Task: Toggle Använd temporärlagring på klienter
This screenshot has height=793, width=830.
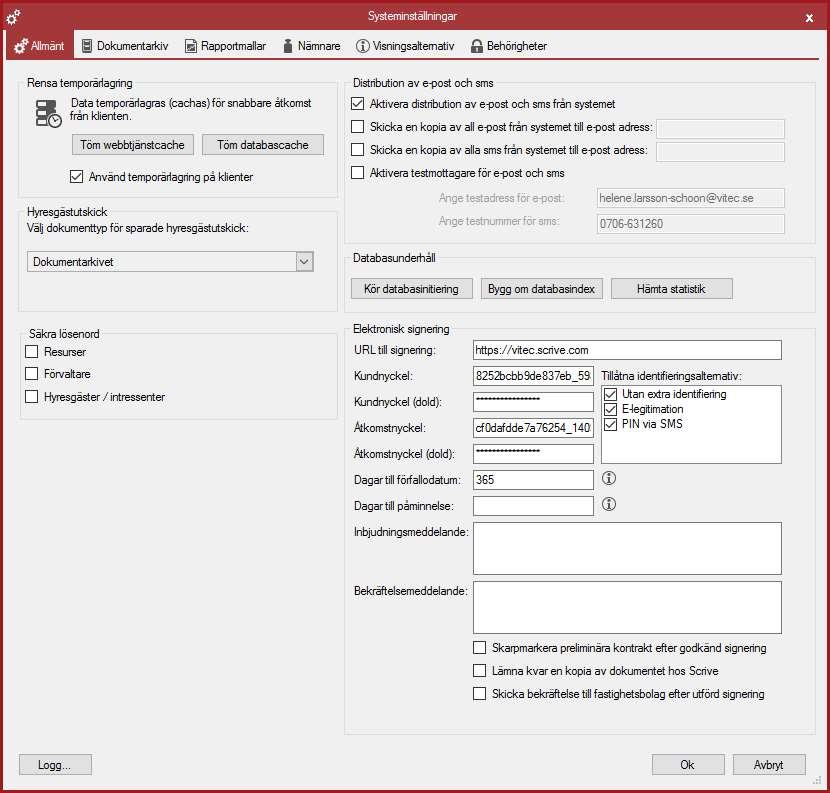Action: pyautogui.click(x=76, y=177)
